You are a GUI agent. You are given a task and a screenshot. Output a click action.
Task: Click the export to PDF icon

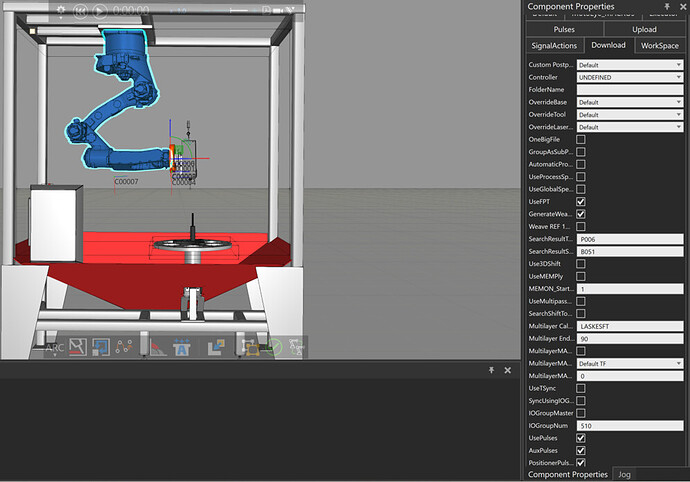(x=266, y=11)
